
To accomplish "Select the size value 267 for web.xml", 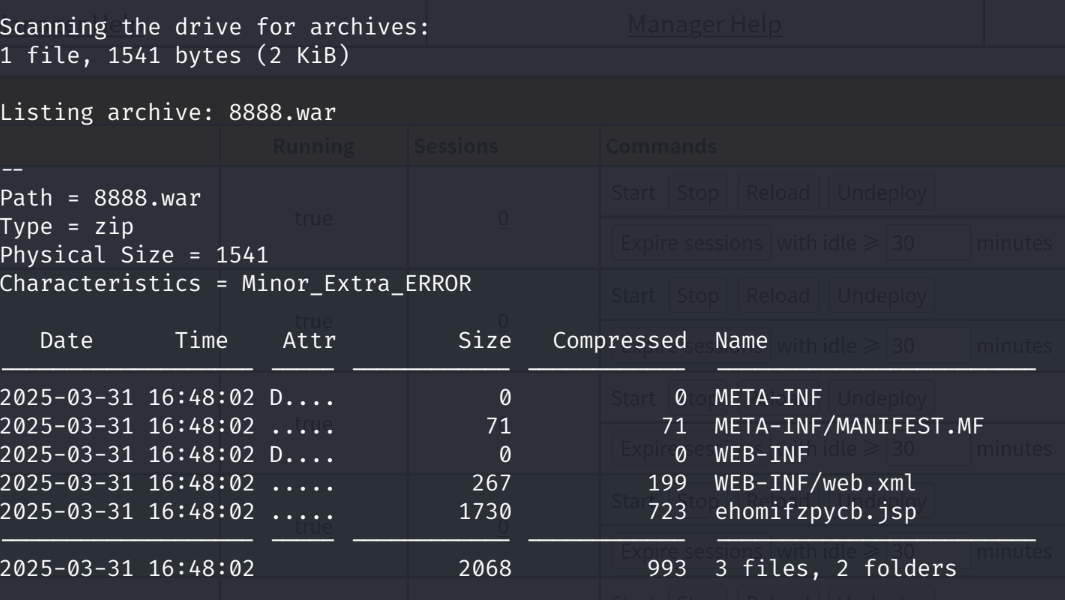I will click(x=491, y=484).
